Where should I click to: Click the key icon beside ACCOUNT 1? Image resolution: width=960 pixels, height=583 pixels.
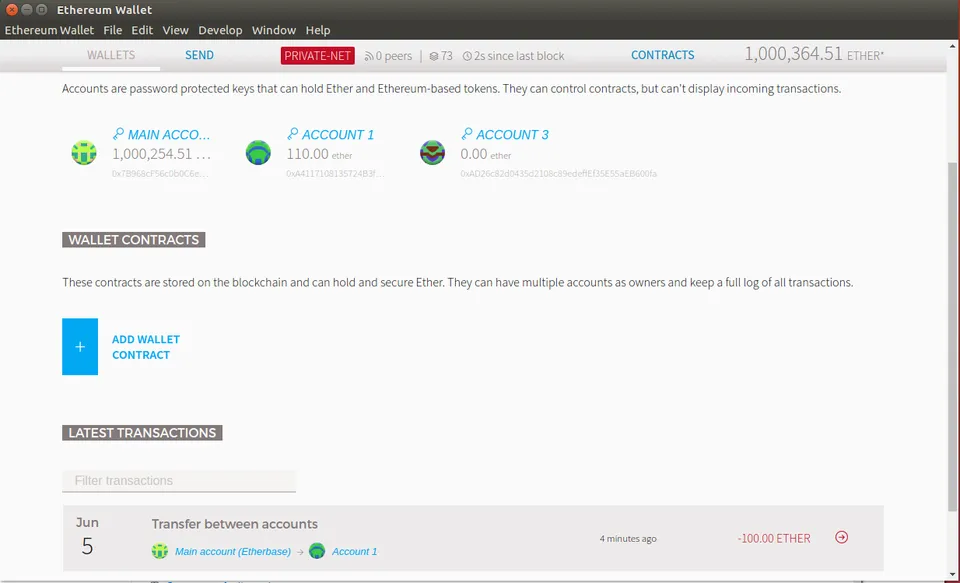coord(293,134)
